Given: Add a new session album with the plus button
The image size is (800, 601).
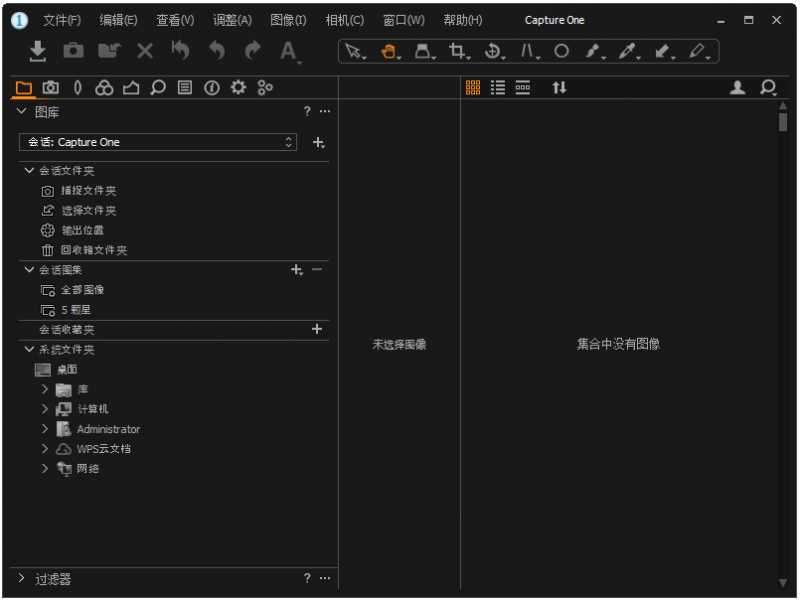Looking at the screenshot, I should click(x=296, y=270).
